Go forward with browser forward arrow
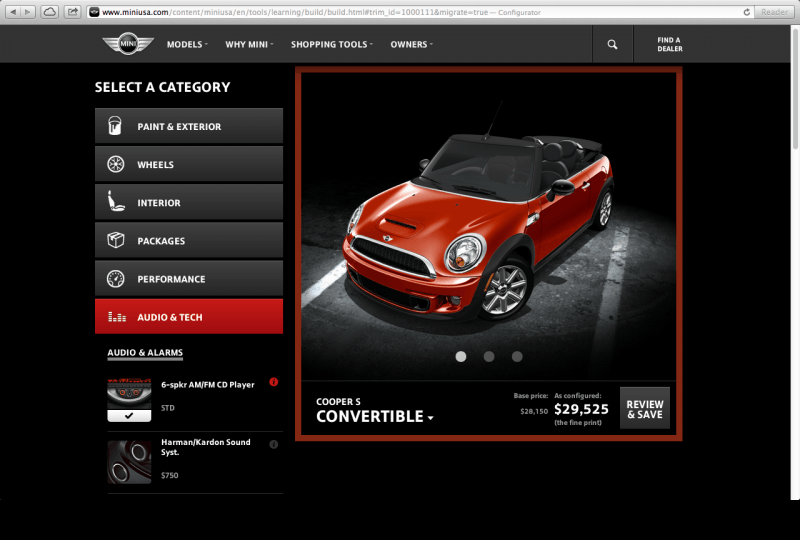Viewport: 800px width, 540px height. pos(28,12)
